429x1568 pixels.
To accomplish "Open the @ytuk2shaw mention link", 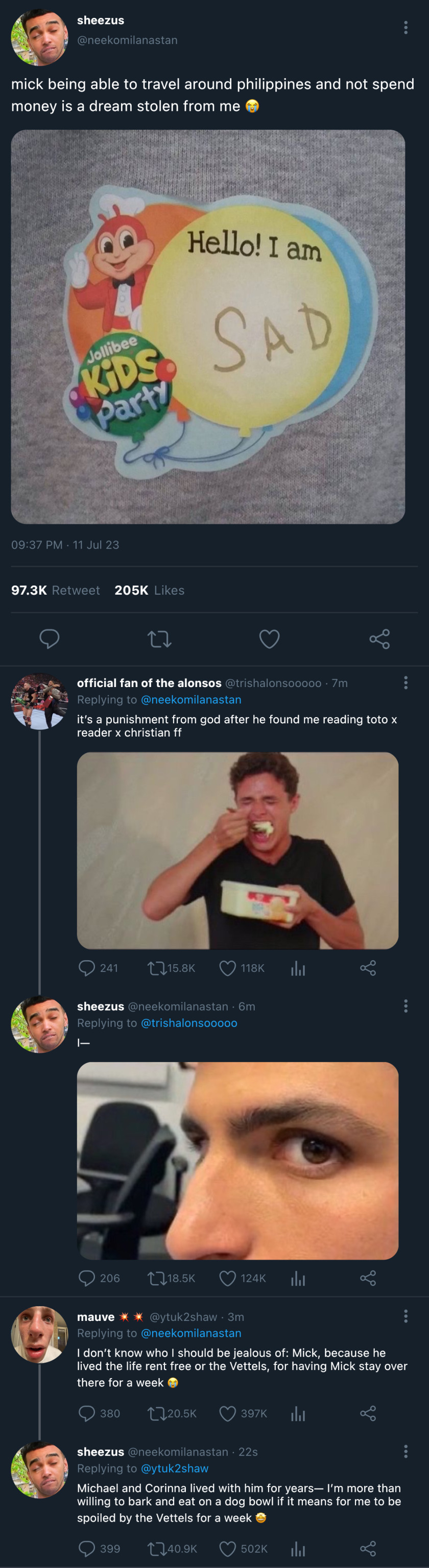I will click(x=174, y=1469).
